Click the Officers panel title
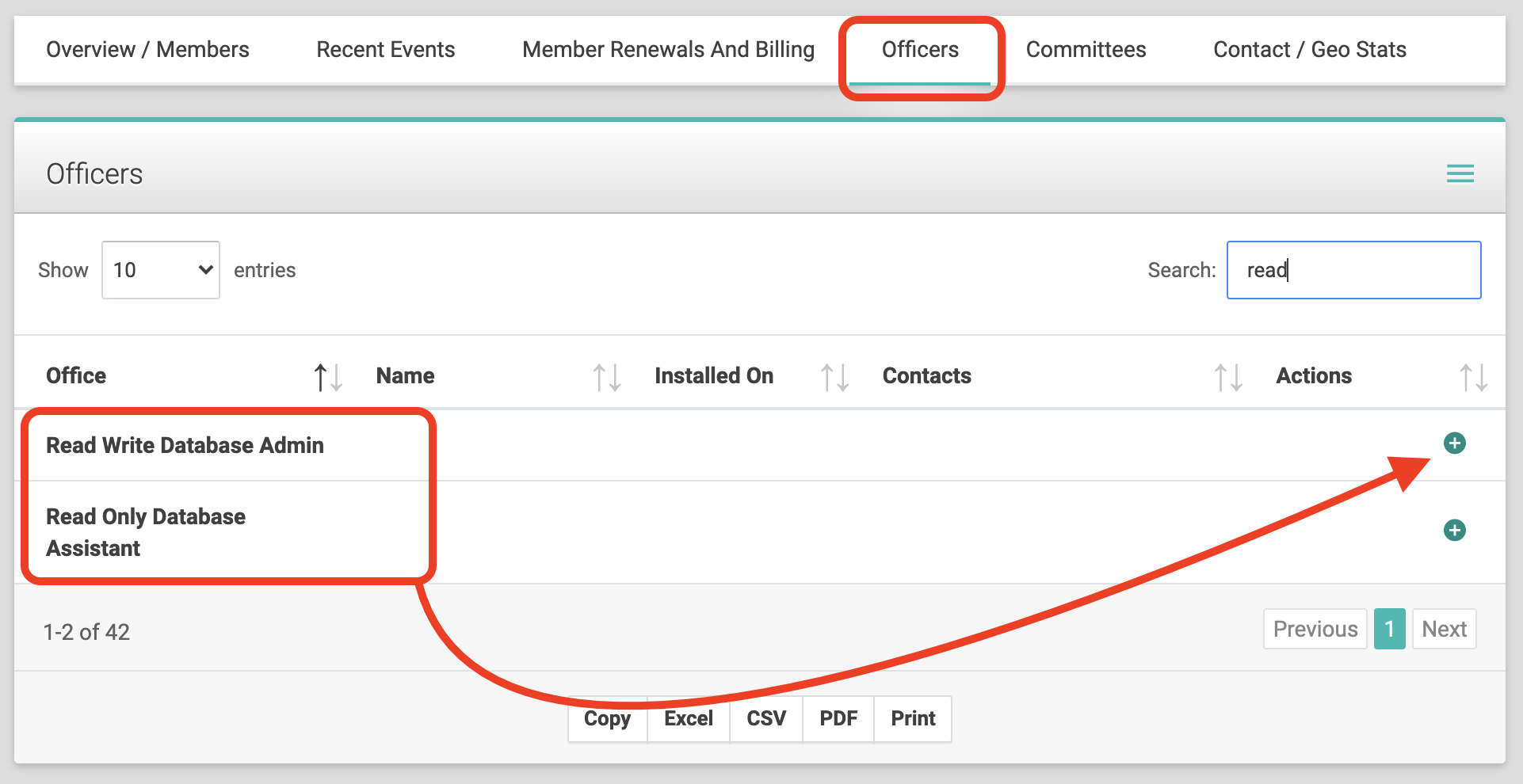The image size is (1523, 784). click(94, 173)
